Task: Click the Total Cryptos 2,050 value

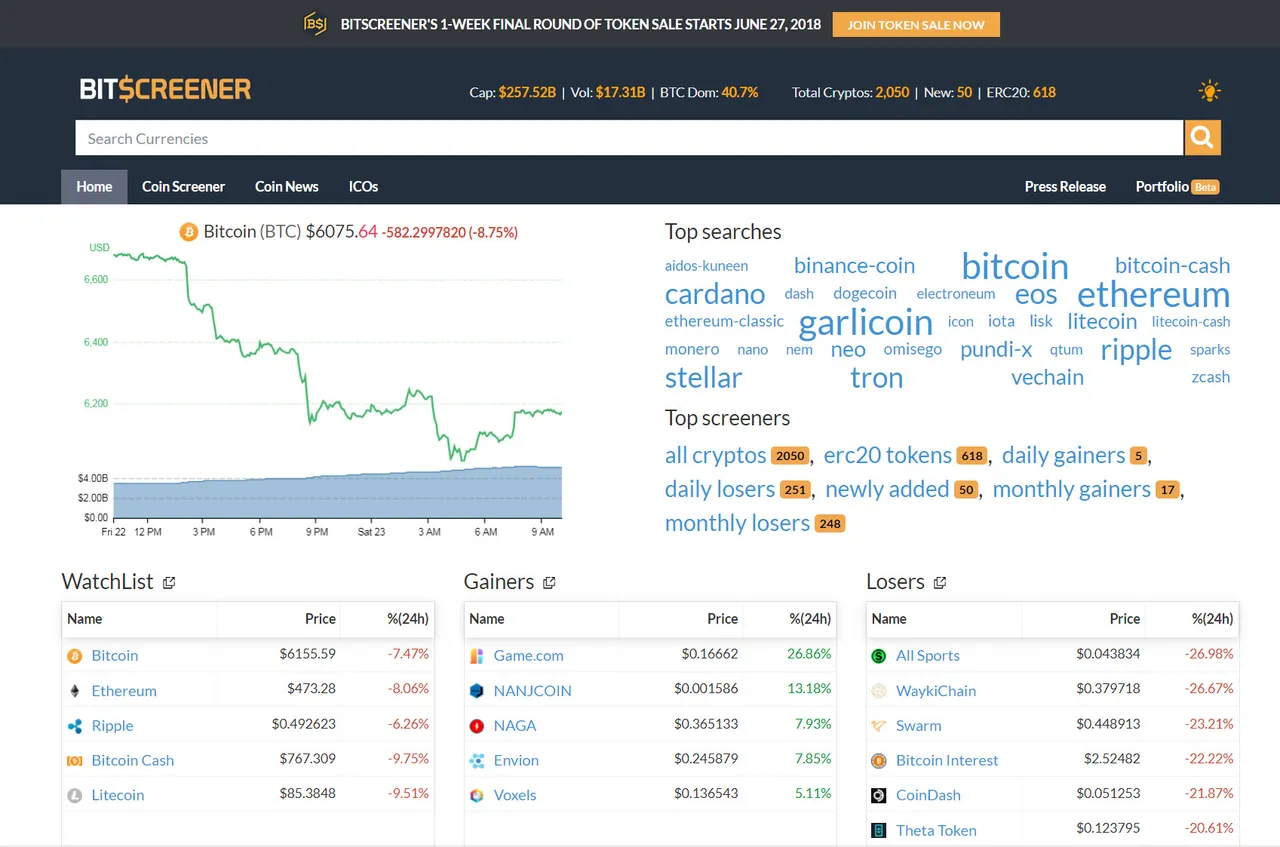Action: coord(892,92)
